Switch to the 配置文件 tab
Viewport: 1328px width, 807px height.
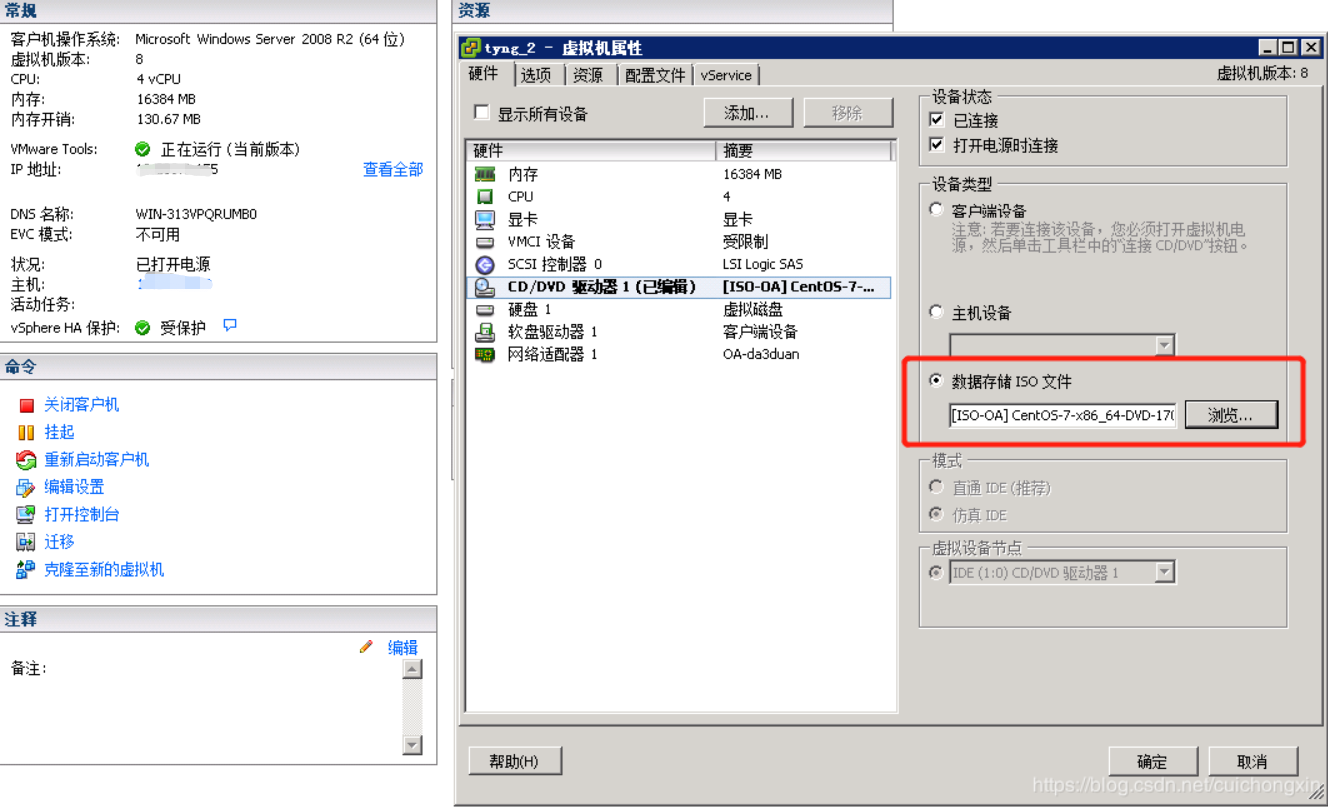pos(656,75)
